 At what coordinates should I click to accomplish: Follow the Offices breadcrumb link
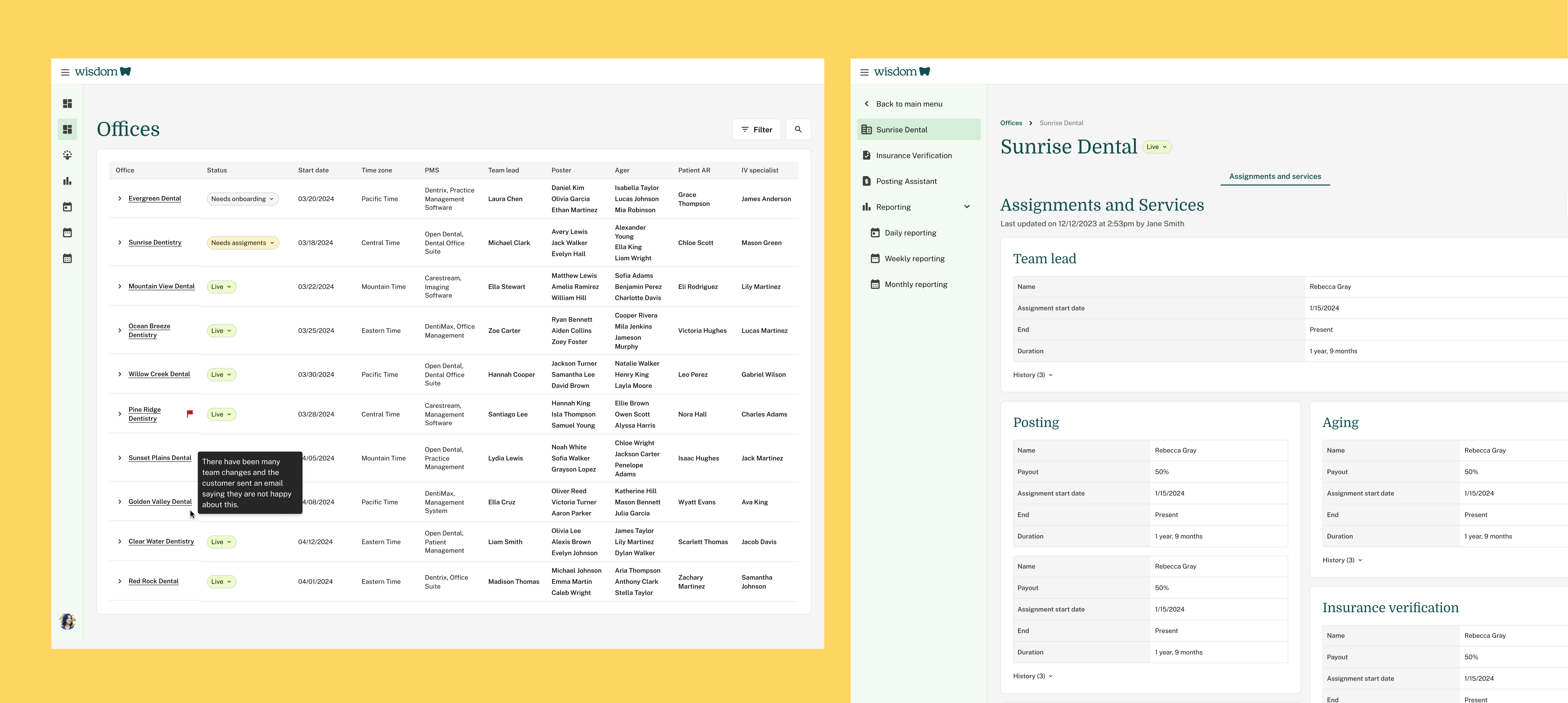click(1011, 122)
